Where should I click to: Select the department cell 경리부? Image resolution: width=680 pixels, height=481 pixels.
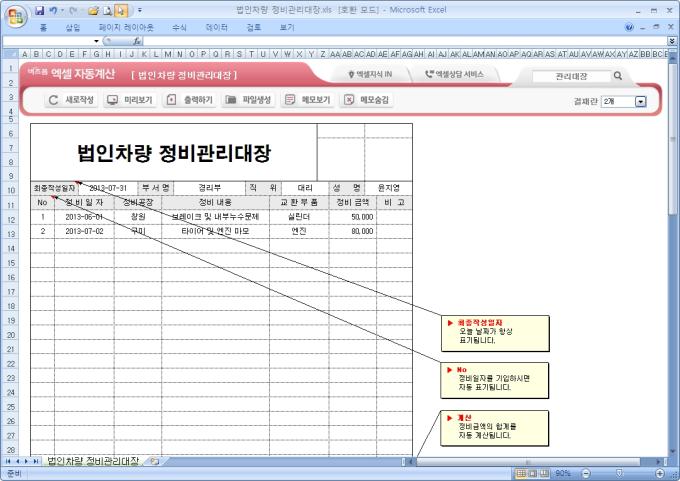pos(209,188)
